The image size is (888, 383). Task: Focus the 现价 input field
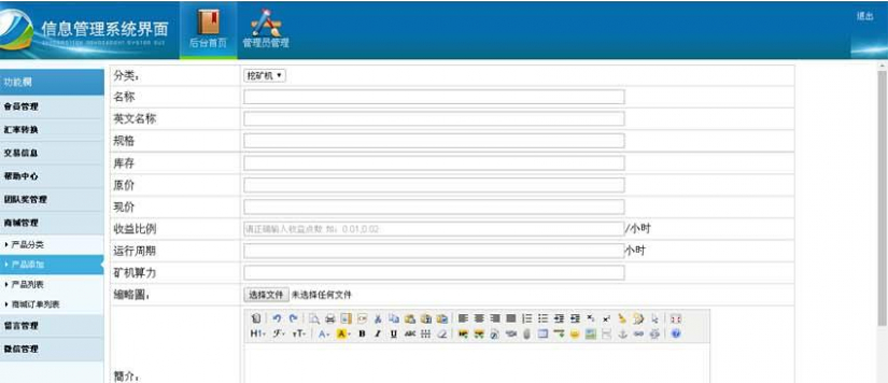click(x=434, y=207)
